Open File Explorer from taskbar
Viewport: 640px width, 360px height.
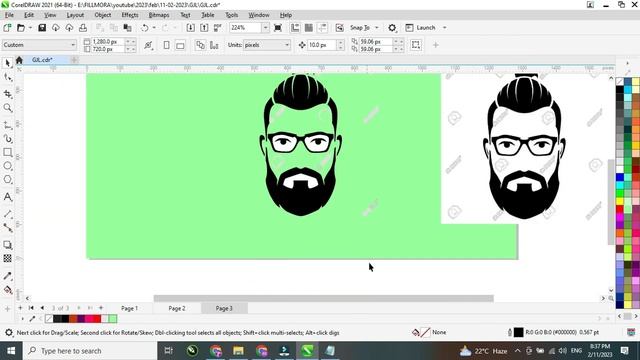(238, 351)
